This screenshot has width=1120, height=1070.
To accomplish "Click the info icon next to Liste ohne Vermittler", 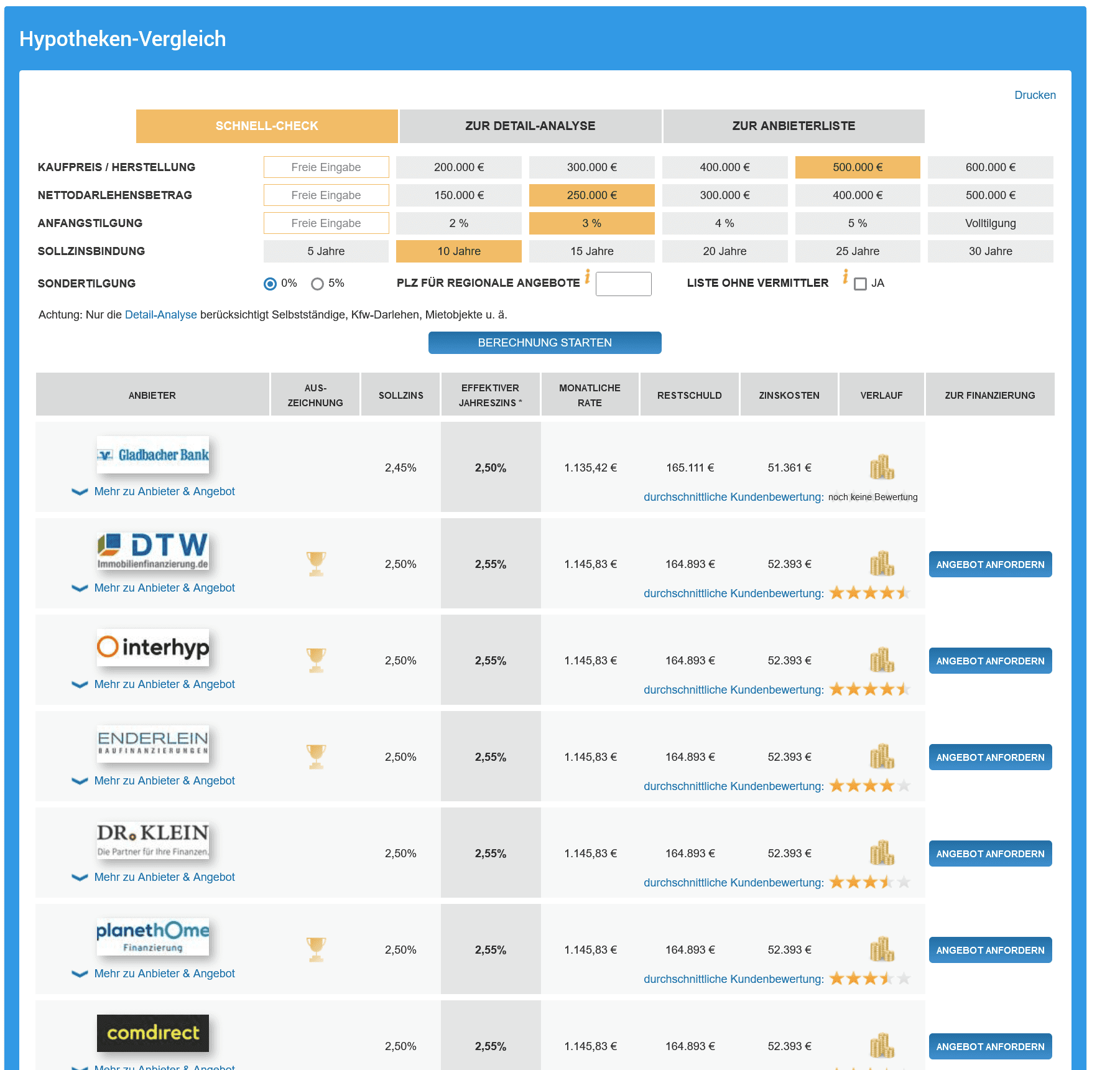I will coord(845,276).
